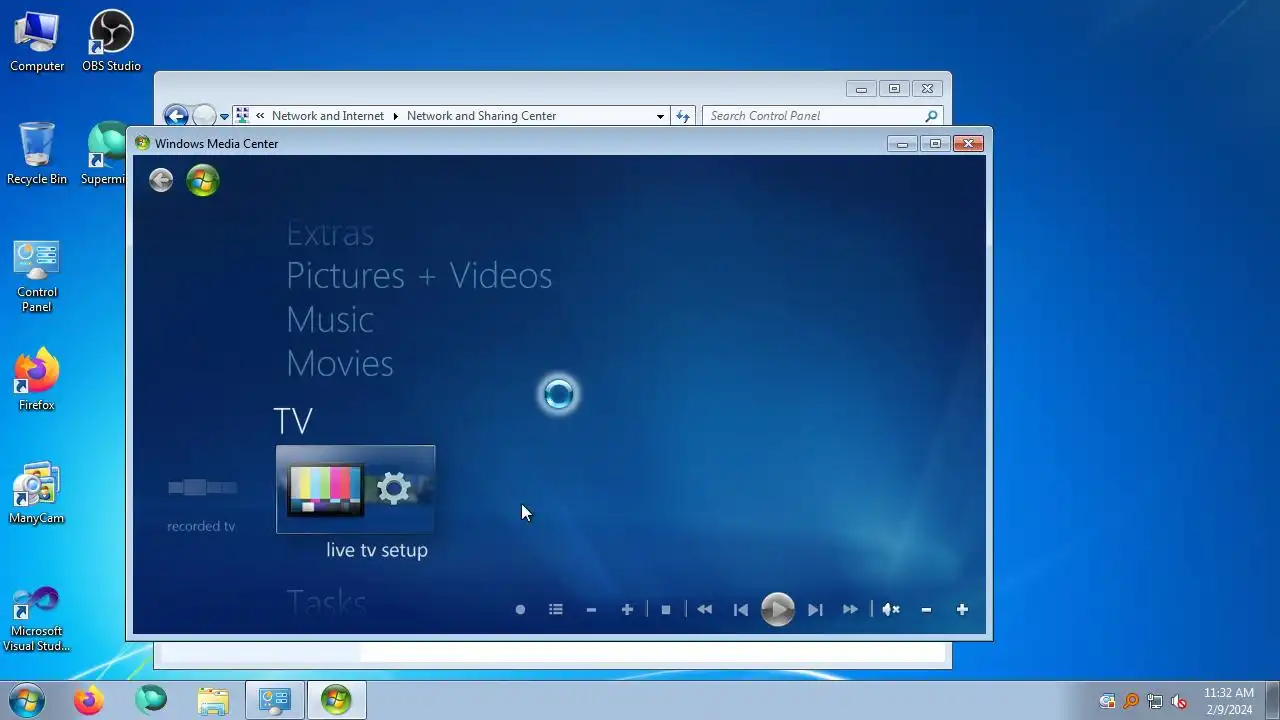Select the Music menu entry
The width and height of the screenshot is (1280, 720).
click(330, 320)
